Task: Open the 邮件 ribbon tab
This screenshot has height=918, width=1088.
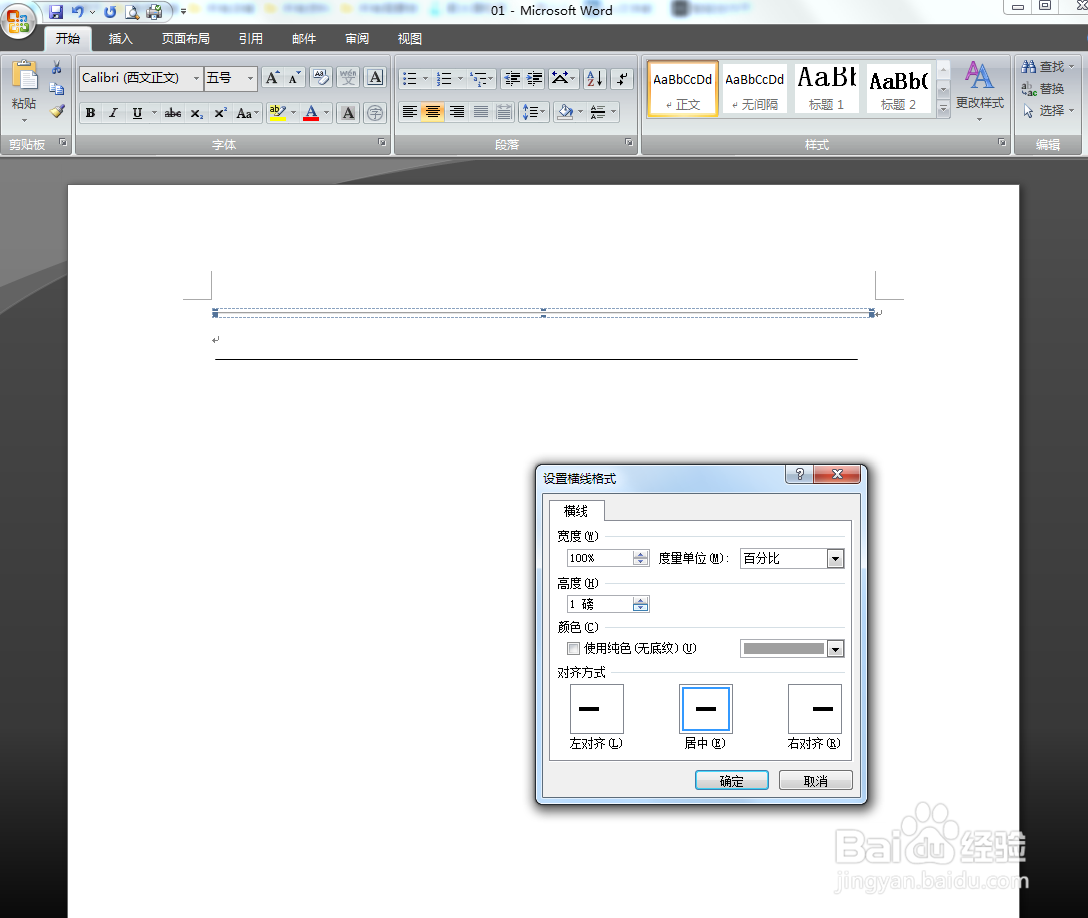Action: point(304,39)
